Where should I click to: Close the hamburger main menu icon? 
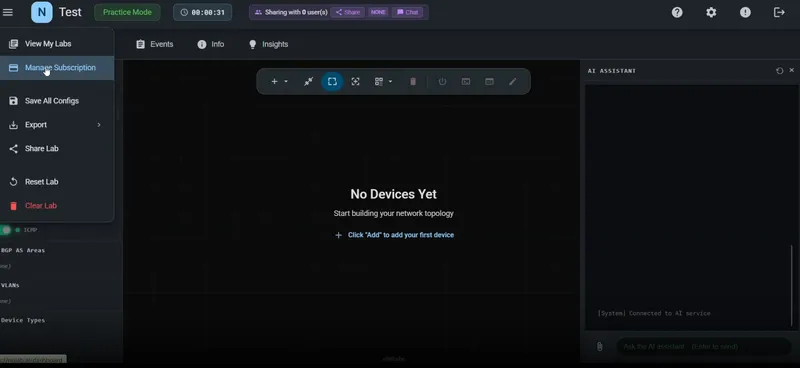click(8, 12)
